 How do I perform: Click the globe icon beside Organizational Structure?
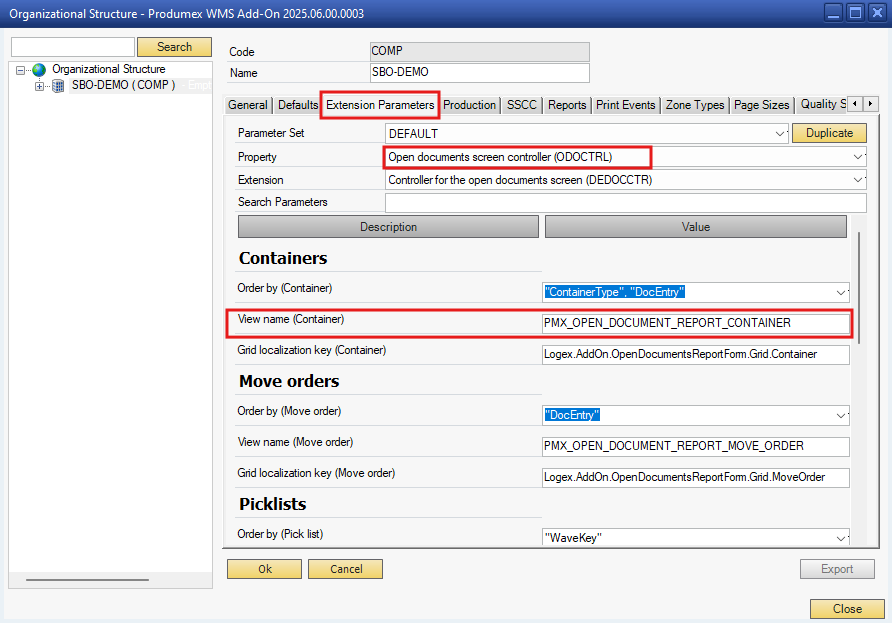click(36, 69)
